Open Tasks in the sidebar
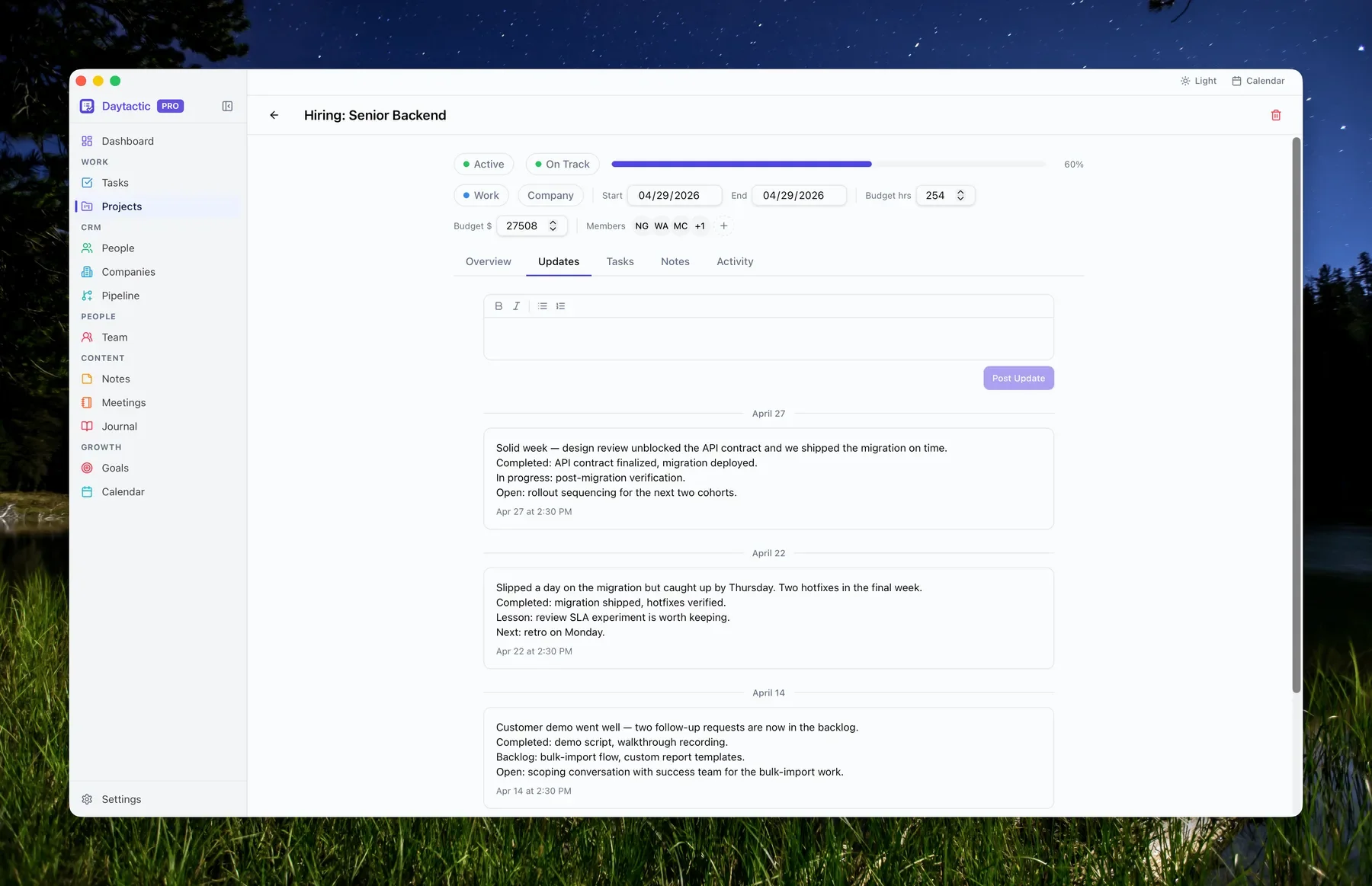The image size is (1372, 886). tap(158, 183)
